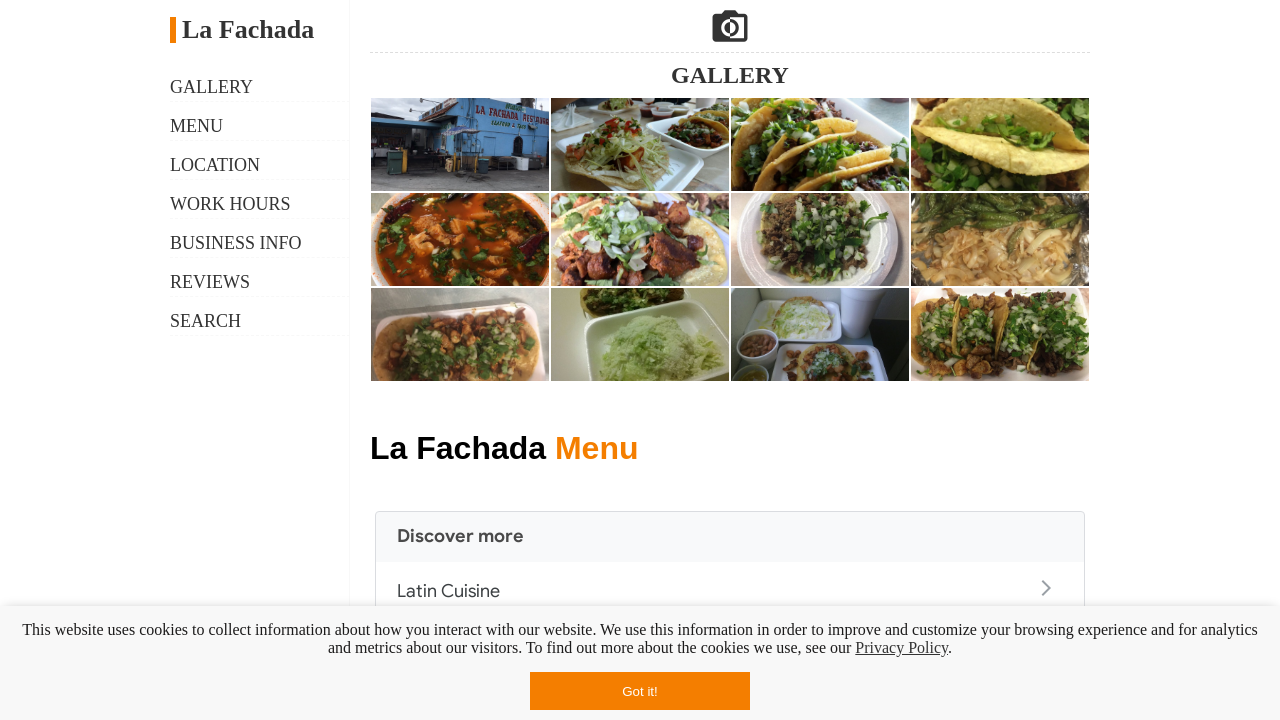This screenshot has height=720, width=1280.
Task: Open the shredded lettuce plate photo
Action: click(640, 335)
